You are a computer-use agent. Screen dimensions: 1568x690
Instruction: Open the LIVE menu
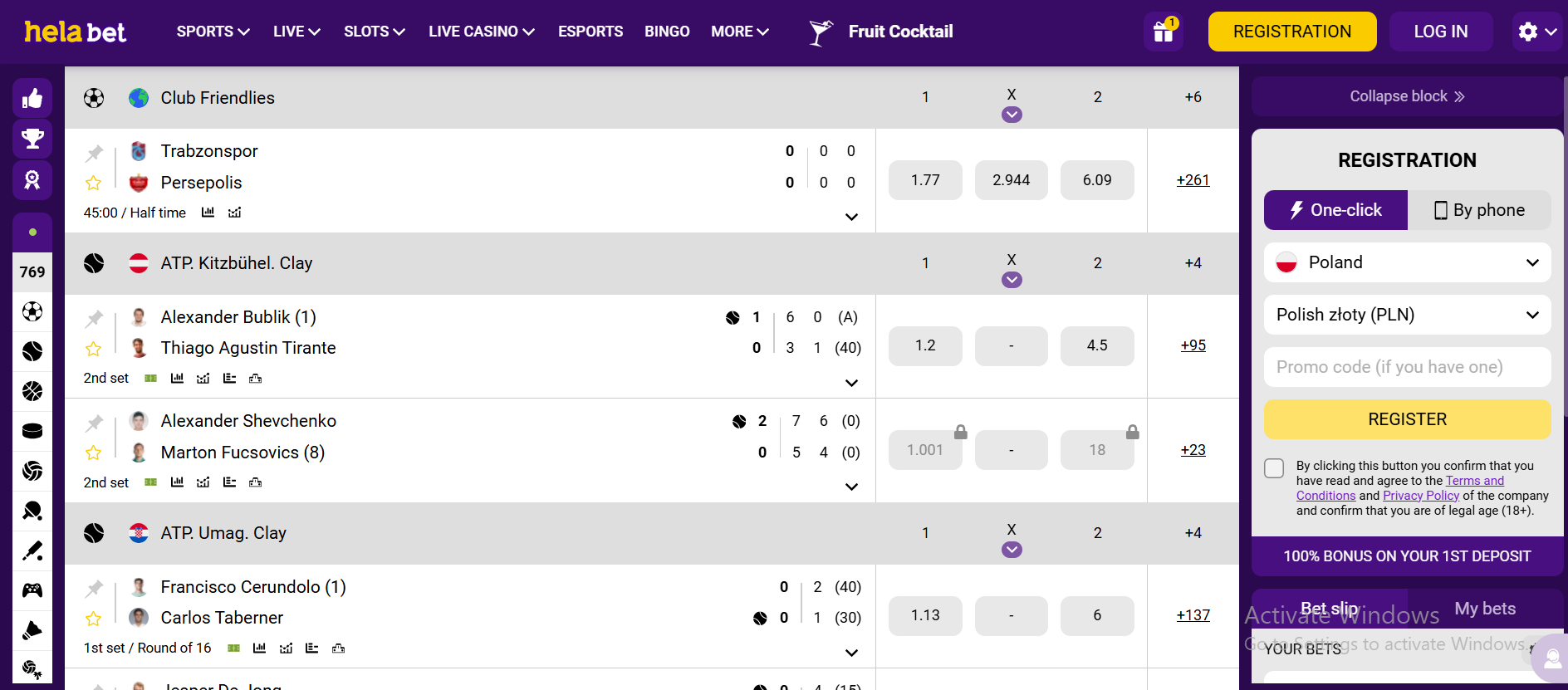point(296,32)
